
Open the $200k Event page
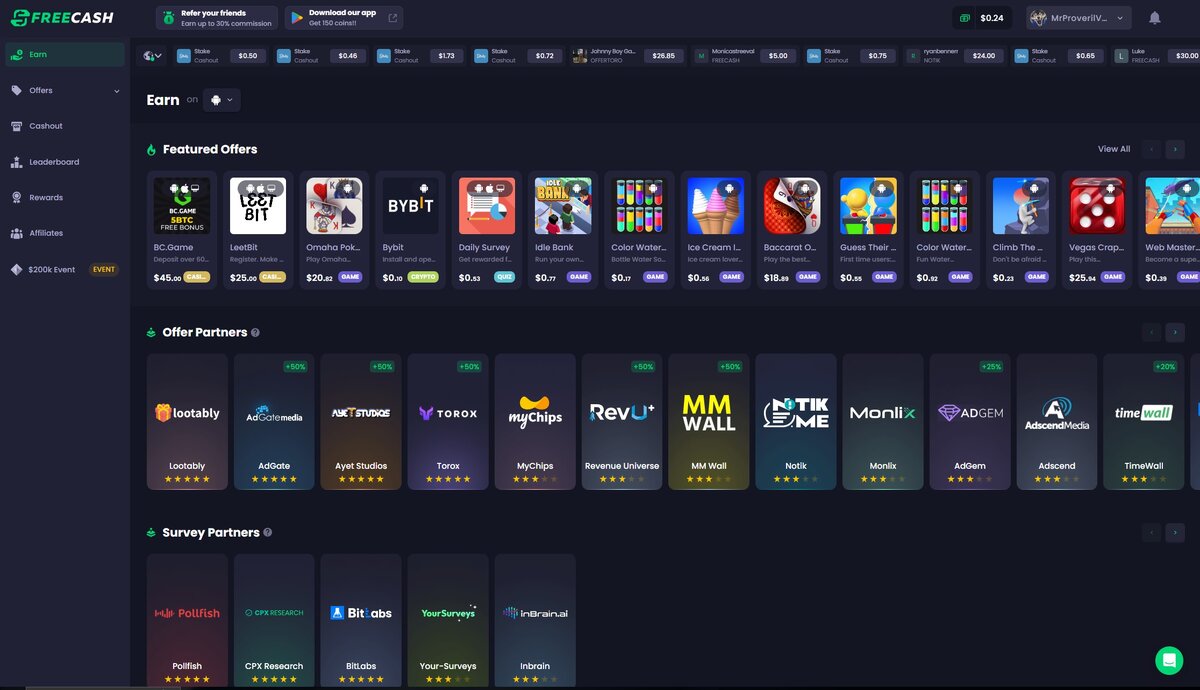[65, 269]
